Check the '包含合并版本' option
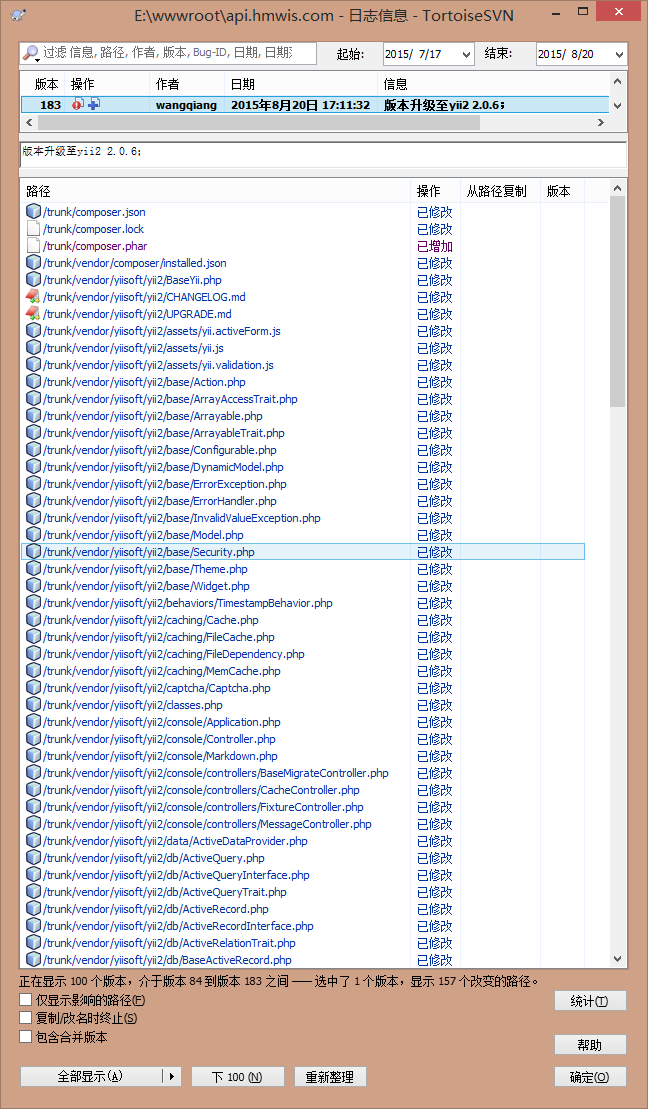The height and width of the screenshot is (1109, 648). click(25, 1037)
